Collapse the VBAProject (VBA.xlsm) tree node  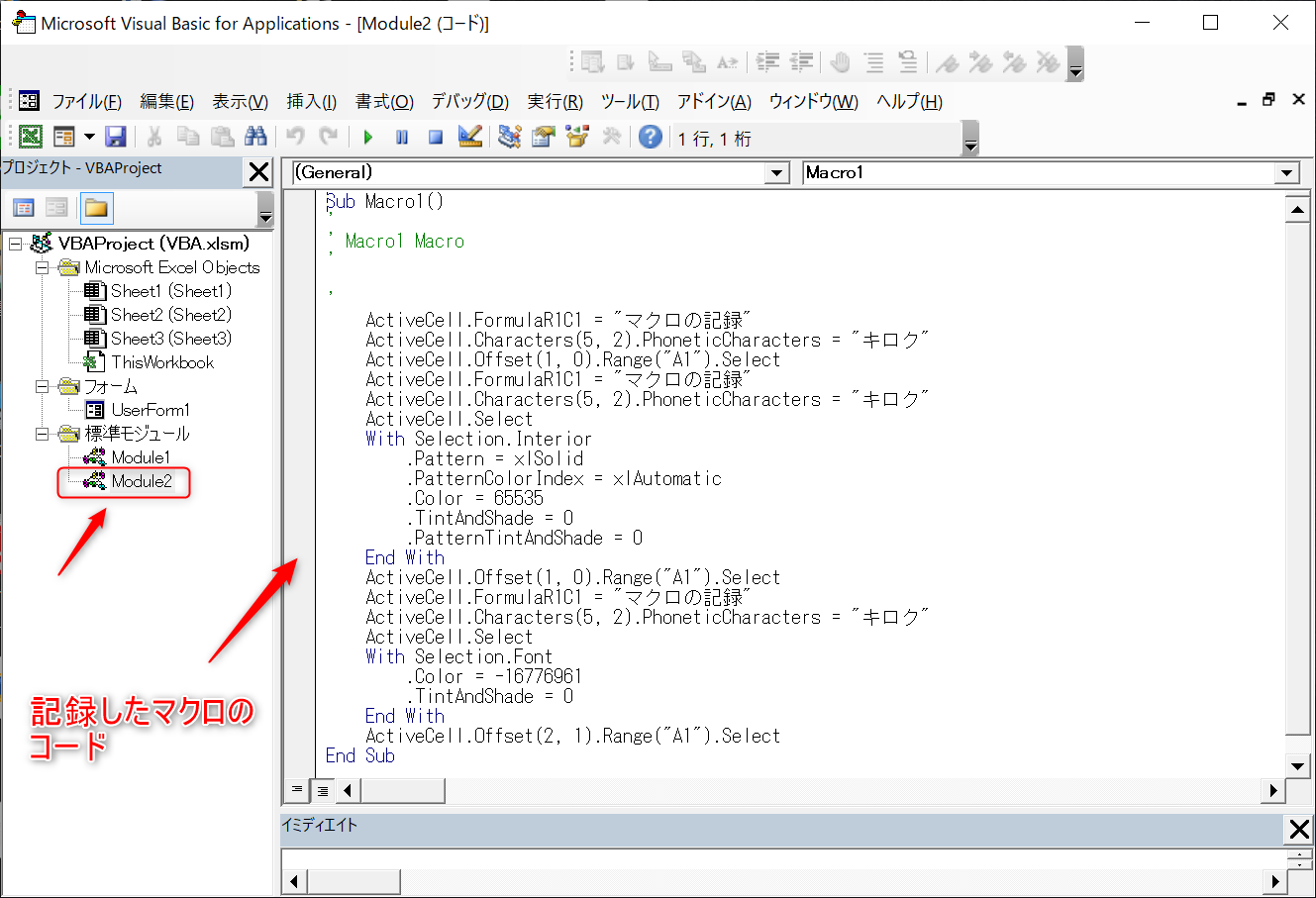(16, 244)
